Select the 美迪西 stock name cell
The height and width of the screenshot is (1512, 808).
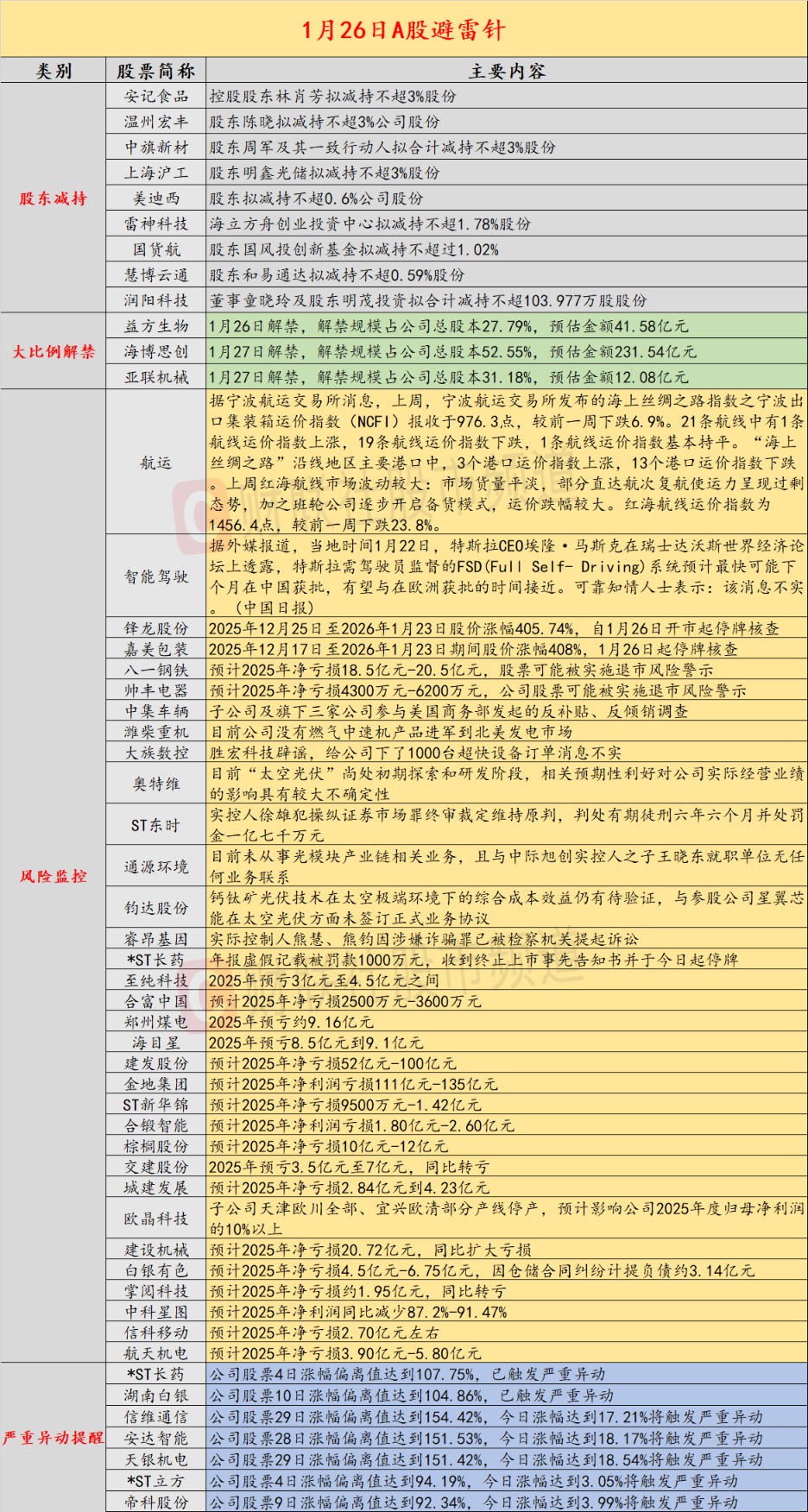pos(155,198)
